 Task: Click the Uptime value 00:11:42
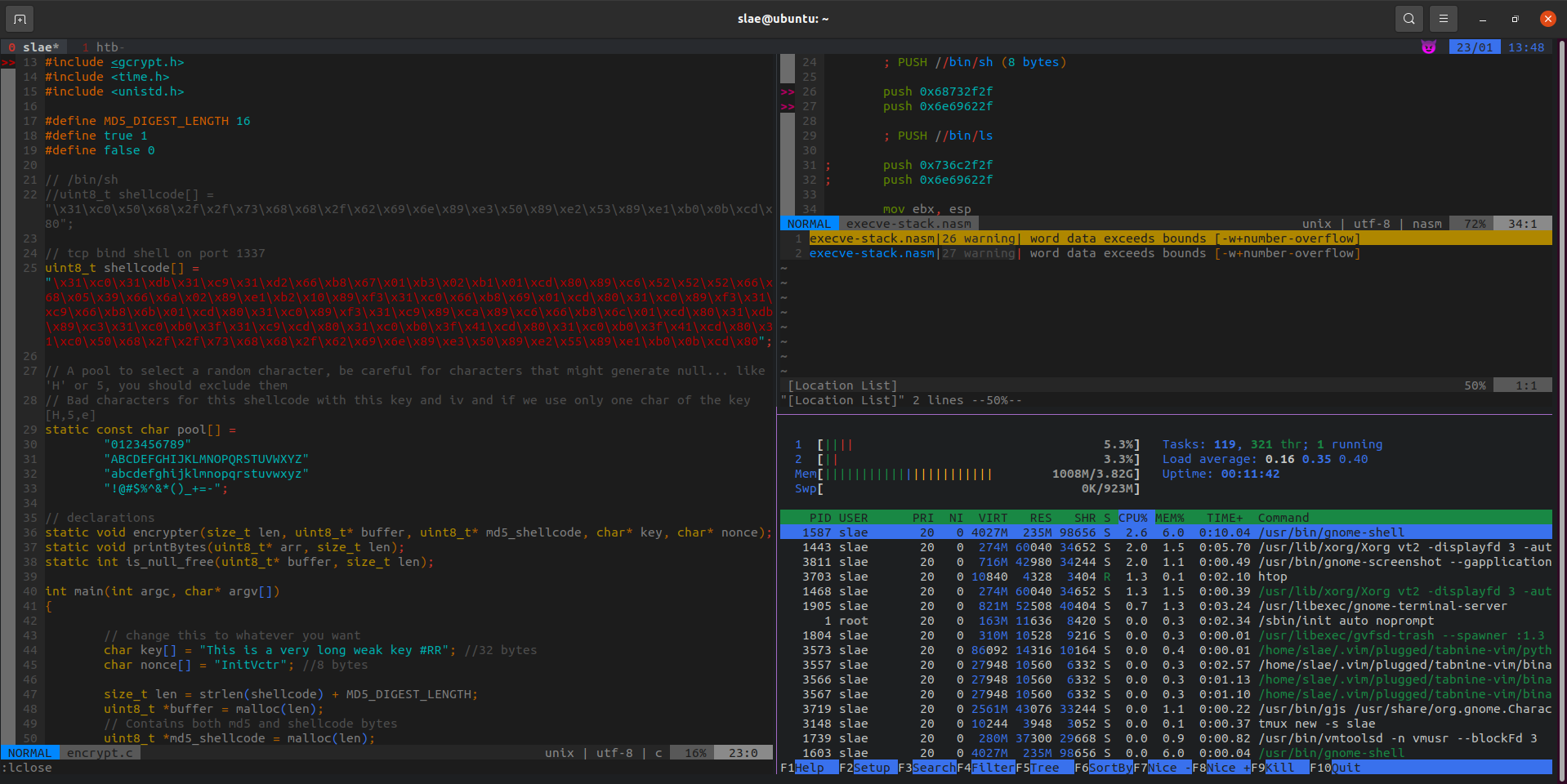(x=1250, y=474)
